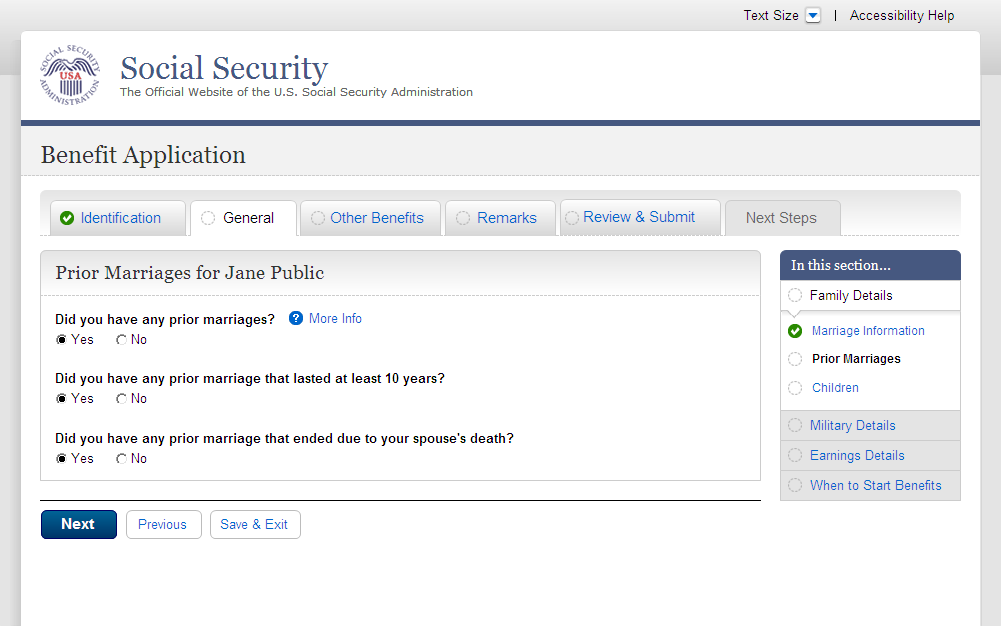Switch to the Other Benefits tab
1008x633 pixels.
coord(376,218)
